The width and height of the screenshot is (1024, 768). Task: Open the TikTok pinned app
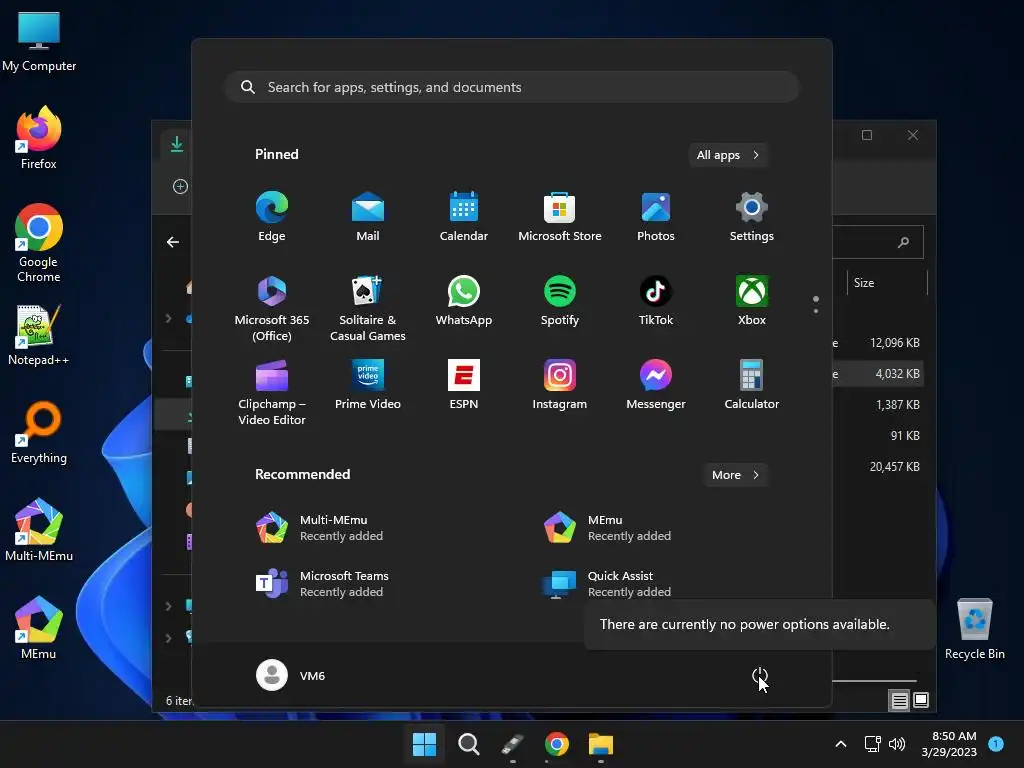pyautogui.click(x=656, y=301)
